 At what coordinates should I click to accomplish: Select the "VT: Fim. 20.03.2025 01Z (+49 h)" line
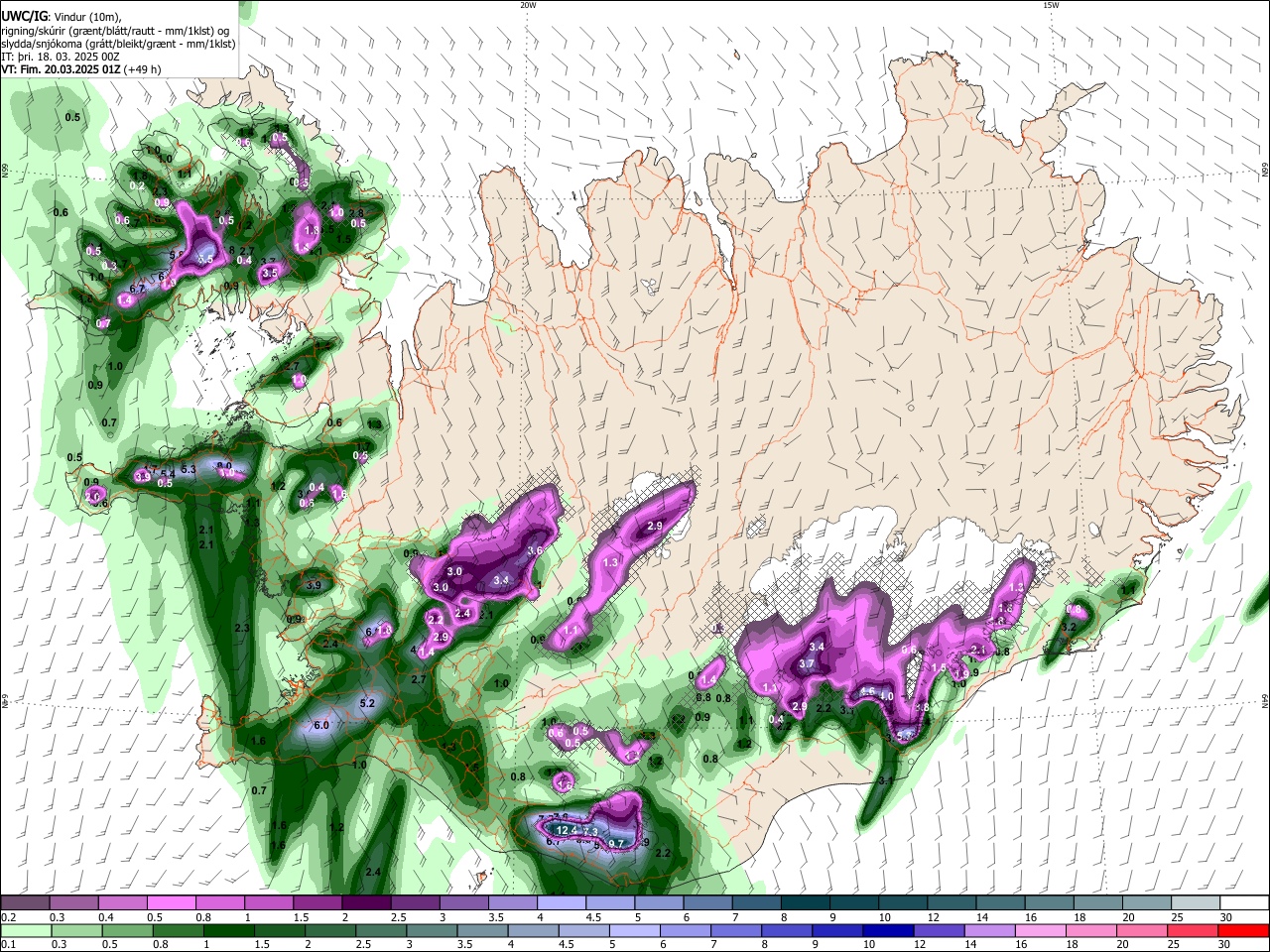point(81,69)
